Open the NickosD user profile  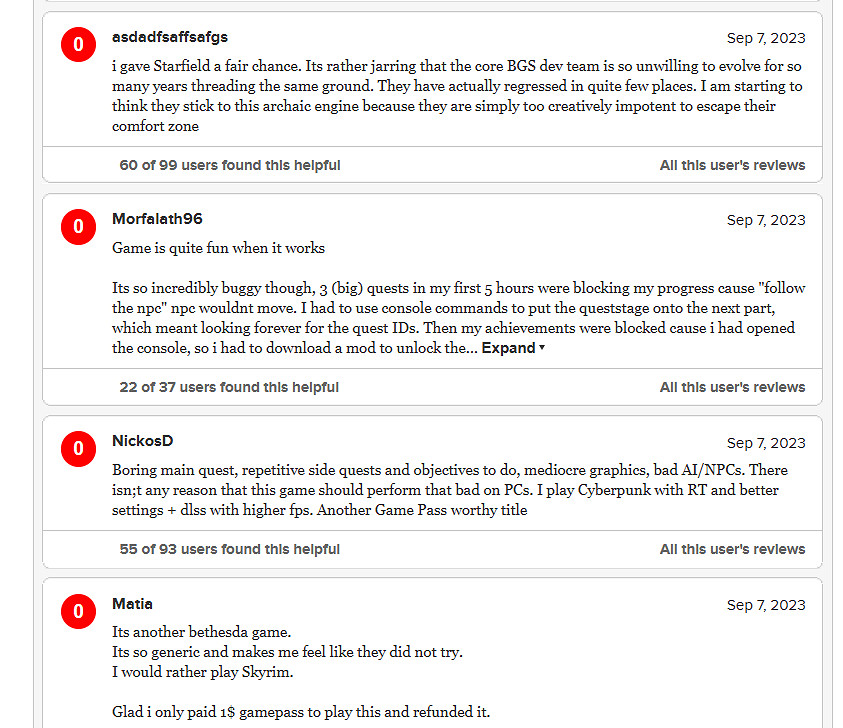tap(143, 441)
